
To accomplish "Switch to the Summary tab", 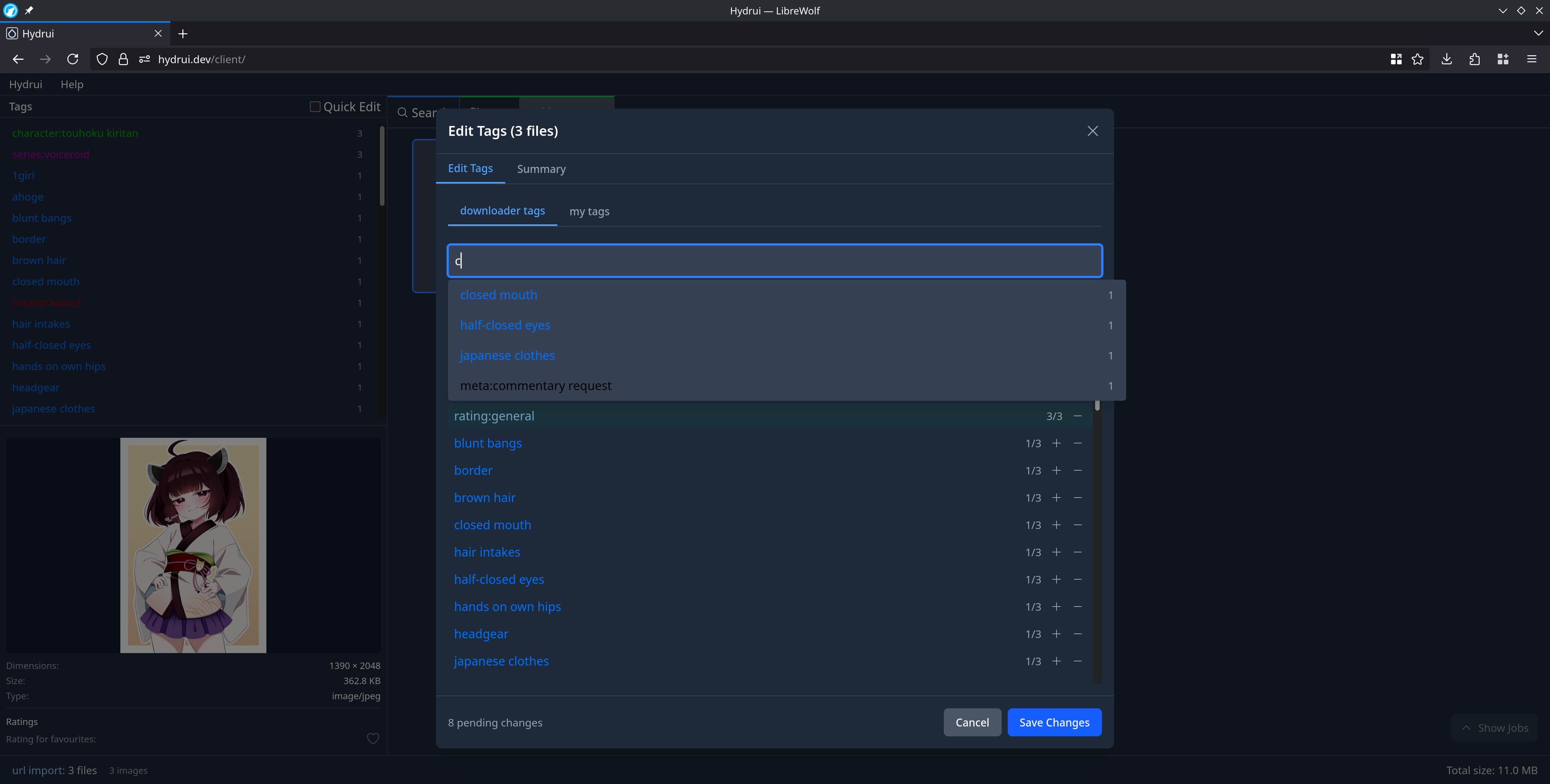I will pos(541,169).
